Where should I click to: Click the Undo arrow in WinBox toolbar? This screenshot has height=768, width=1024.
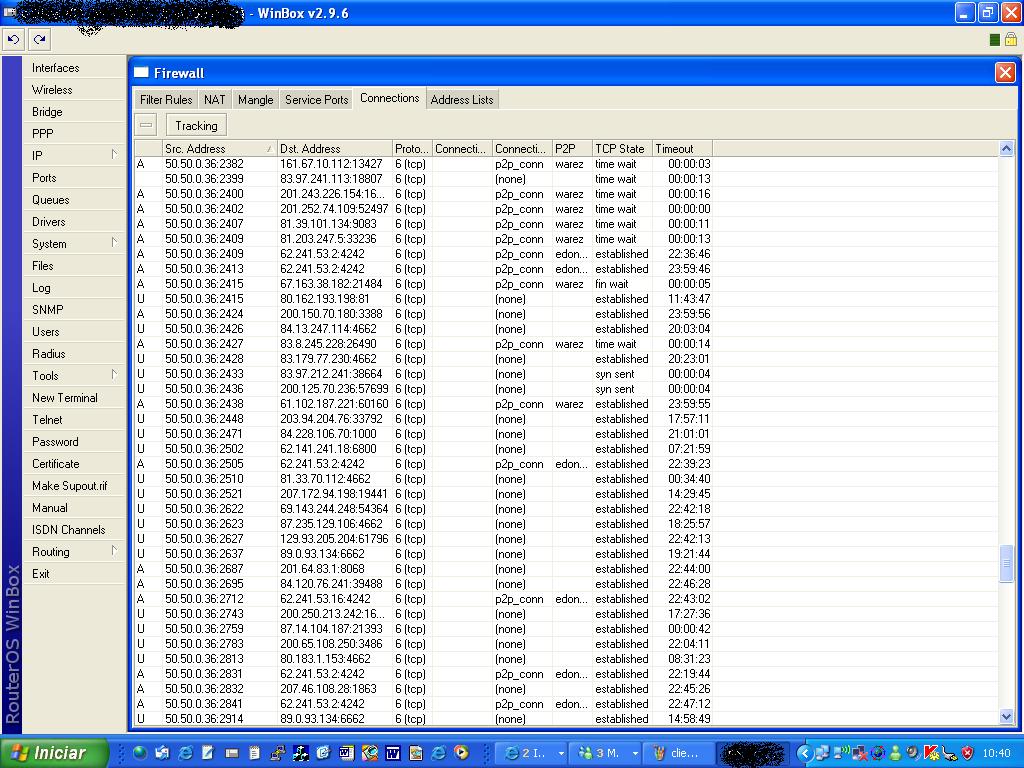(x=13, y=39)
